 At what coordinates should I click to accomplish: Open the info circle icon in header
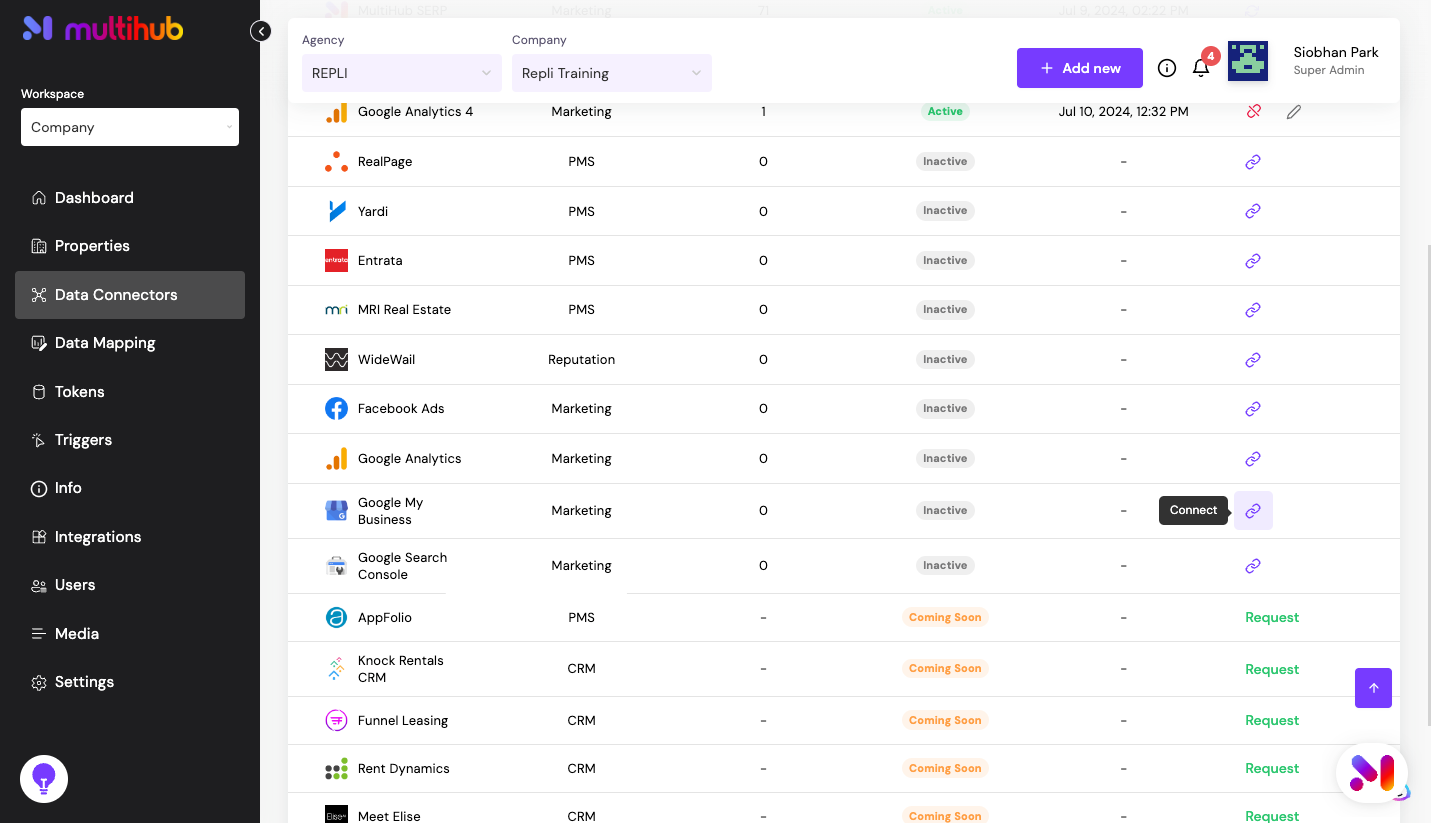coord(1167,68)
